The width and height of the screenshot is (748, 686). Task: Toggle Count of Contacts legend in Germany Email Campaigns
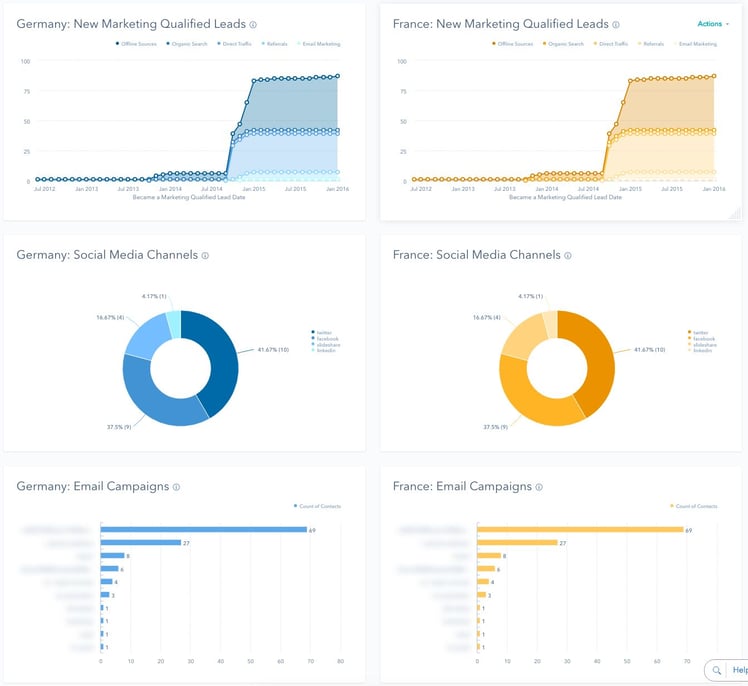point(317,507)
